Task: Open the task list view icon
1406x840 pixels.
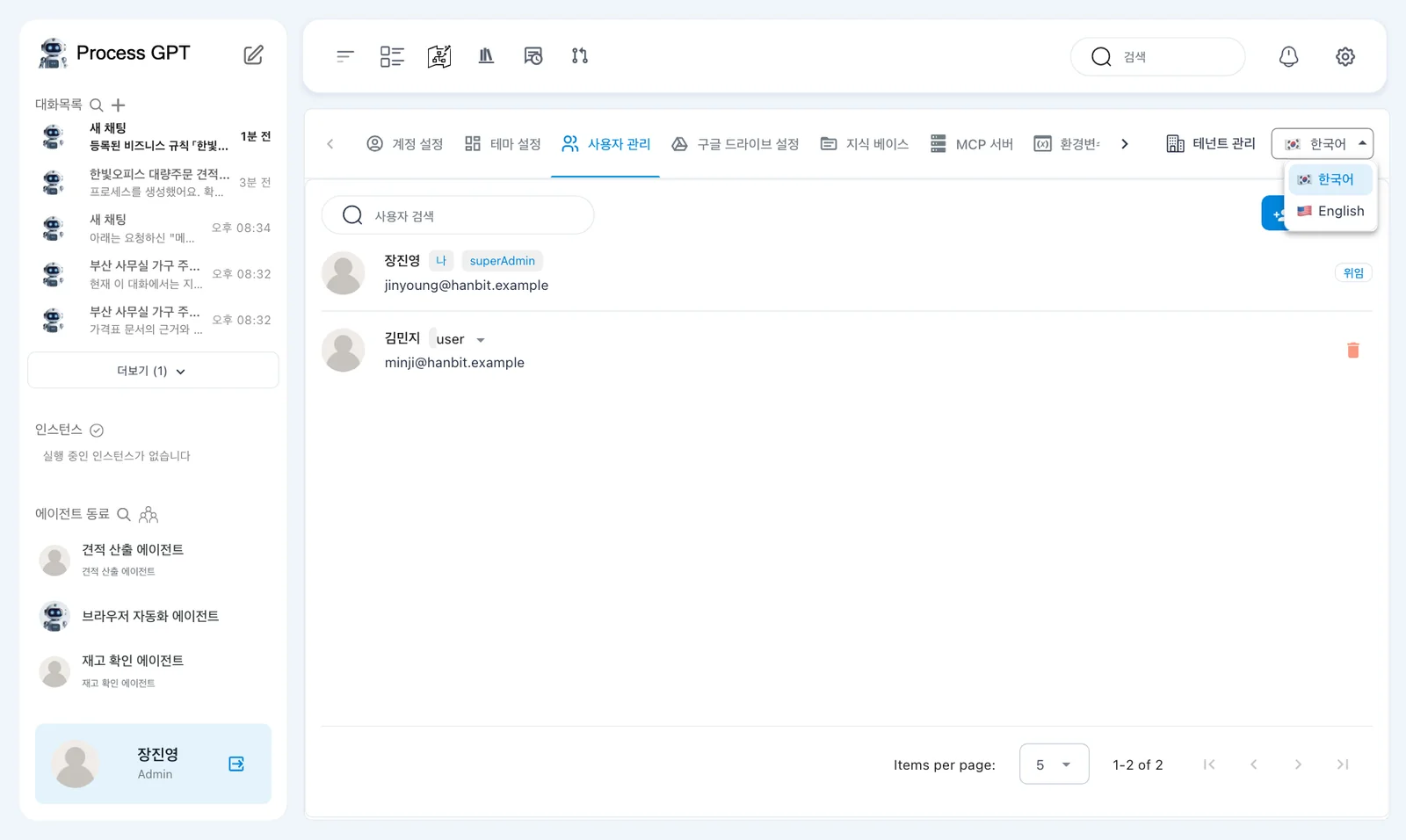Action: 392,56
